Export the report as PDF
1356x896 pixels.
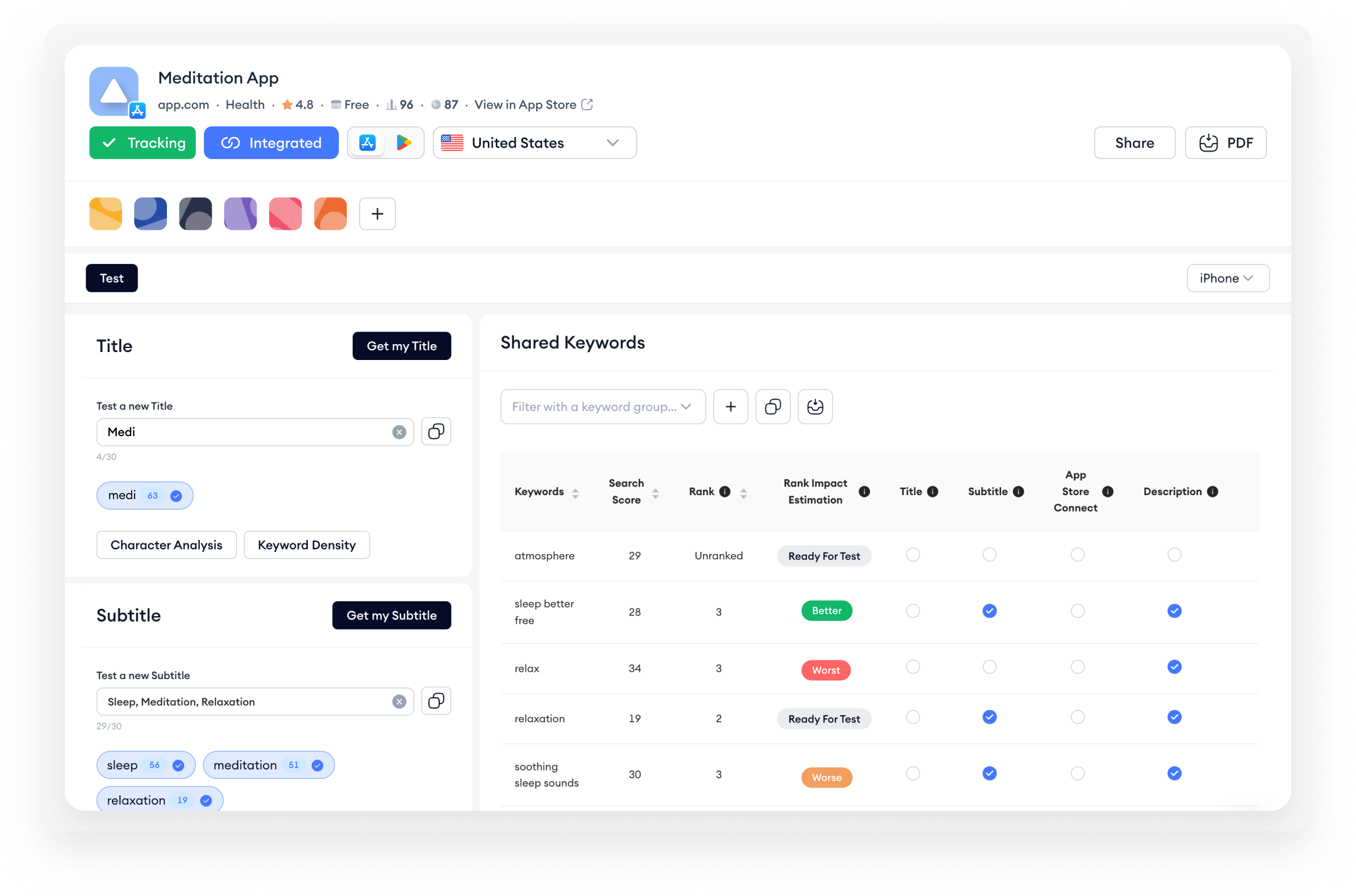click(x=1226, y=143)
